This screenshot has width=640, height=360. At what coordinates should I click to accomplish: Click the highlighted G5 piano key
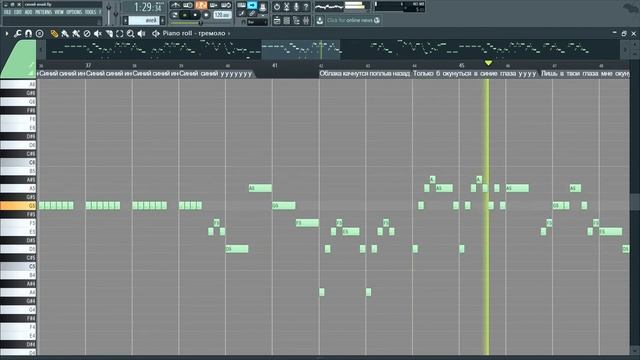click(18, 205)
